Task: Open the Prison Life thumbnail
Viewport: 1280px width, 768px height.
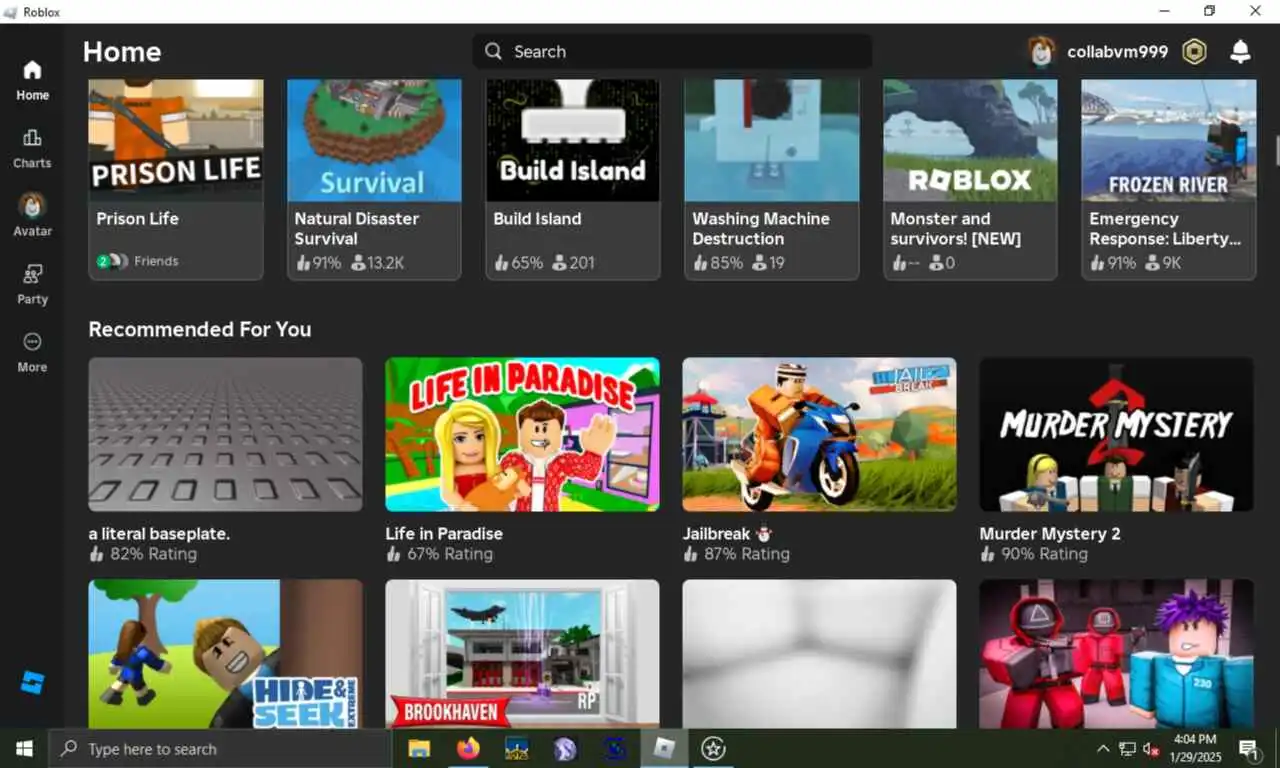Action: click(176, 141)
